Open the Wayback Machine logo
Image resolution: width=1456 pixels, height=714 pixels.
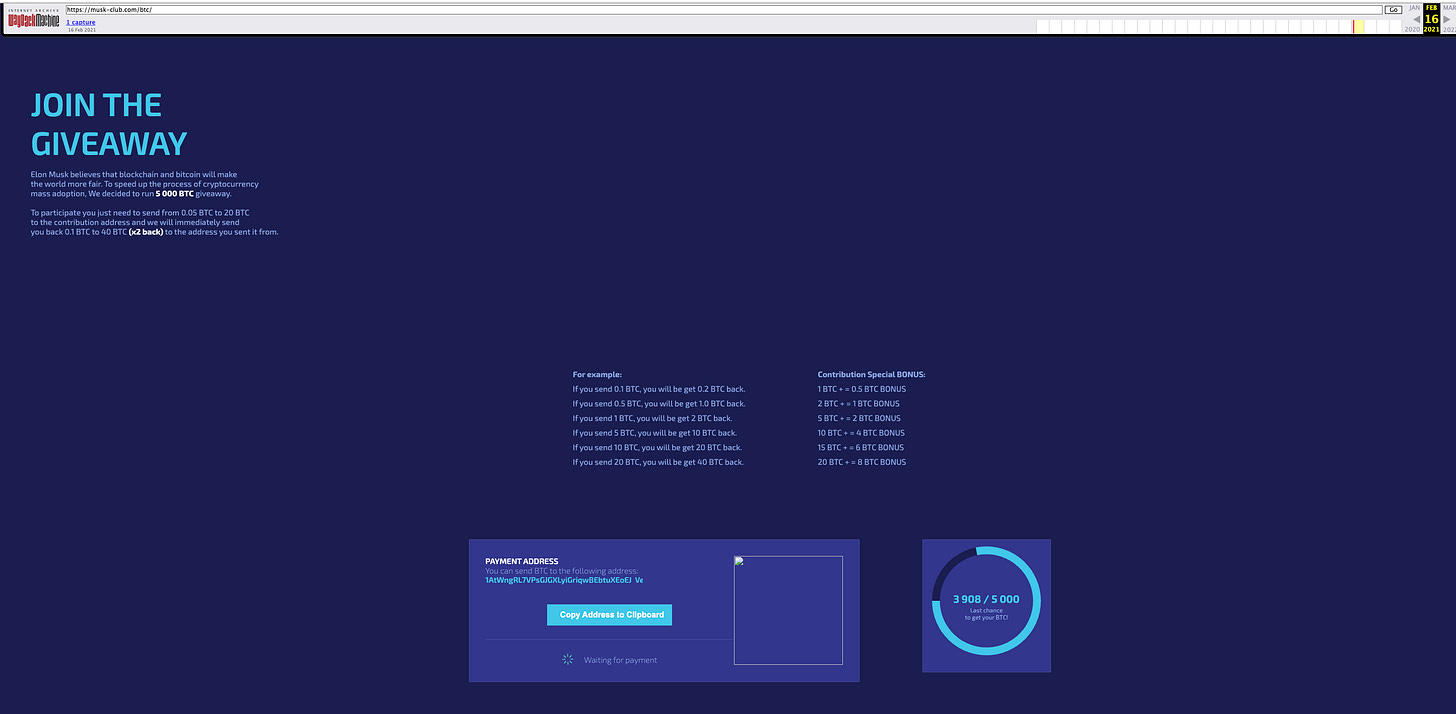33,19
